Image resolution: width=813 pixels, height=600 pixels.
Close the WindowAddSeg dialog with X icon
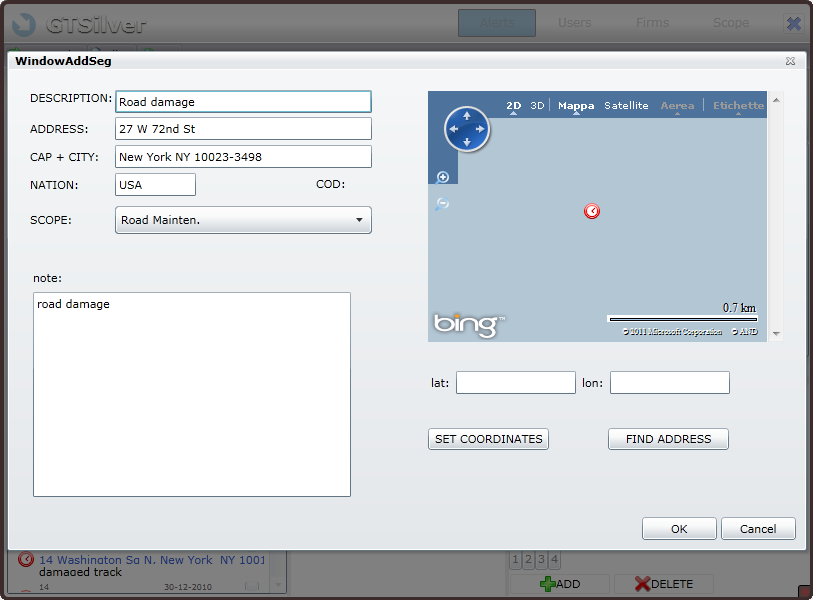[790, 61]
